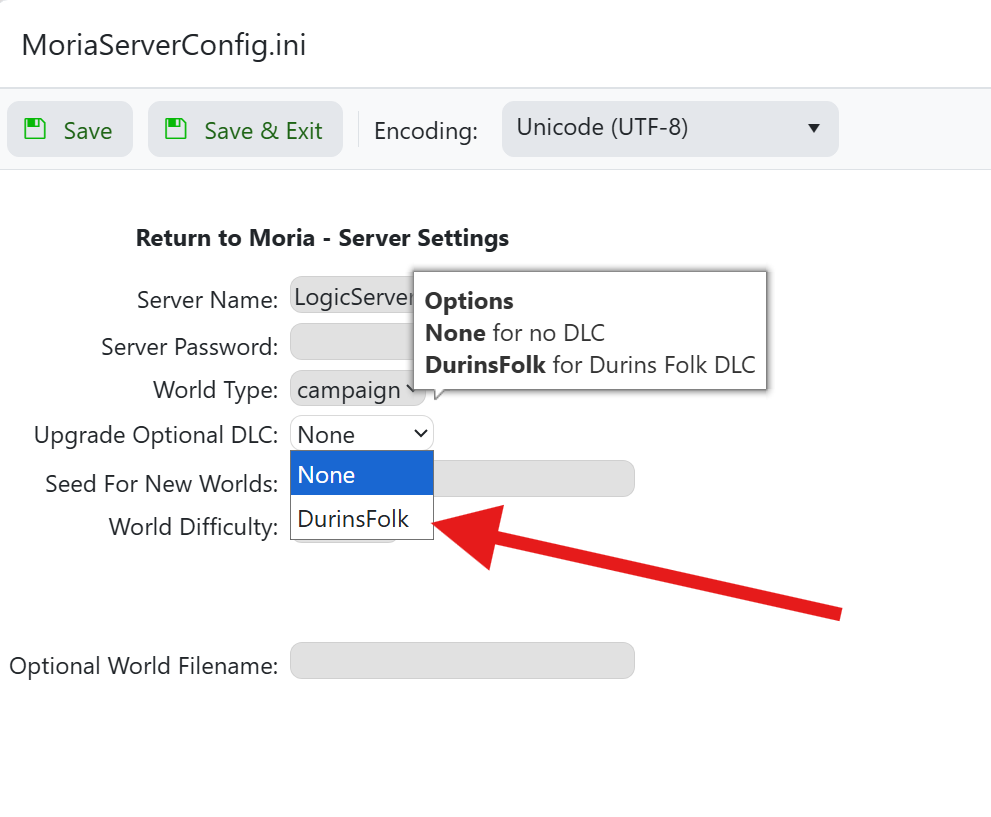Select the None option in the DLC list
Image resolution: width=991 pixels, height=817 pixels.
[x=361, y=475]
